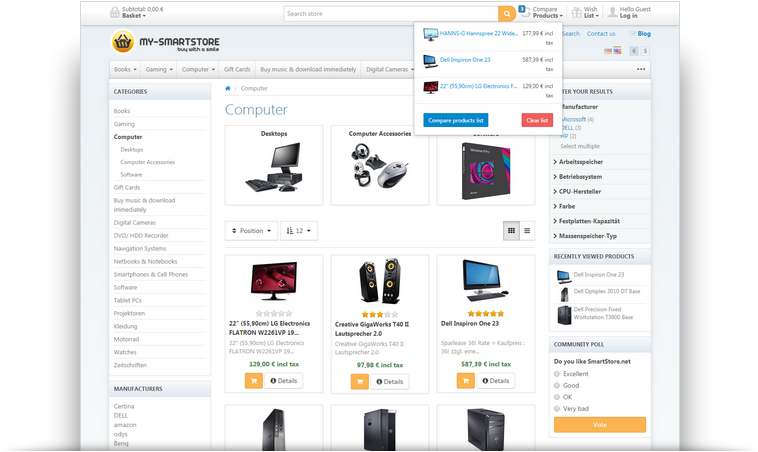The width and height of the screenshot is (758, 452).
Task: Add Dell Inspiron One 23 to cart
Action: 466,380
